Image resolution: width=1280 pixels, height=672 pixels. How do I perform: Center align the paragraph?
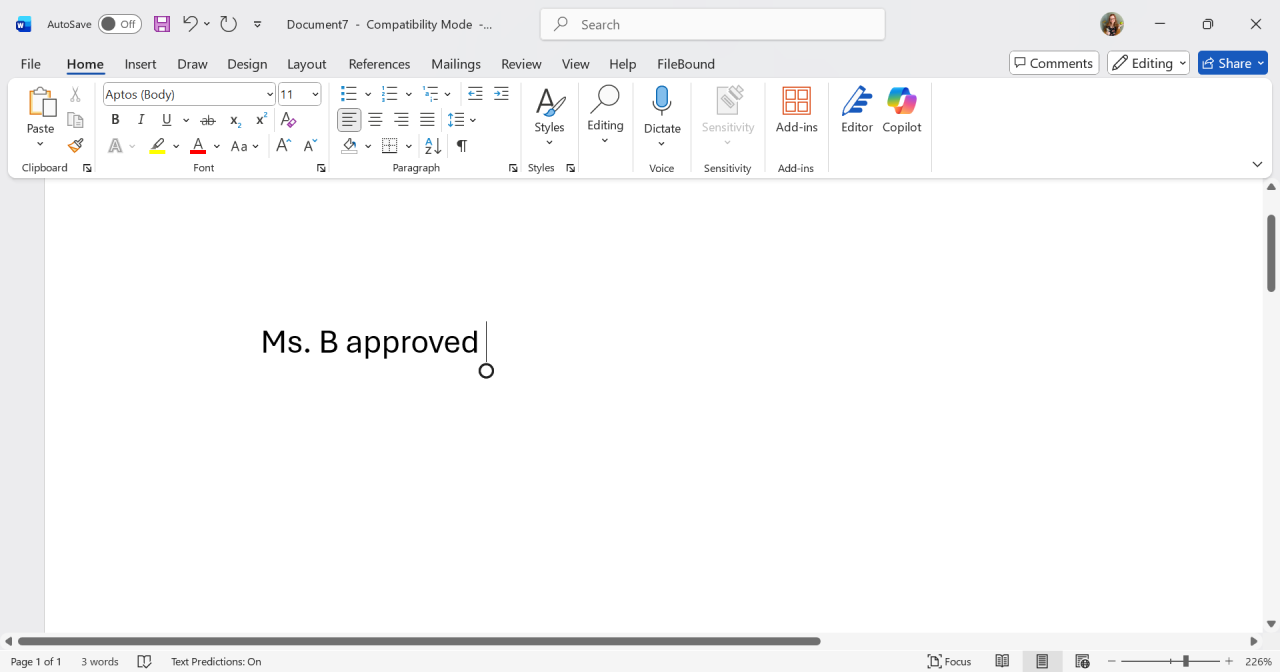[375, 120]
